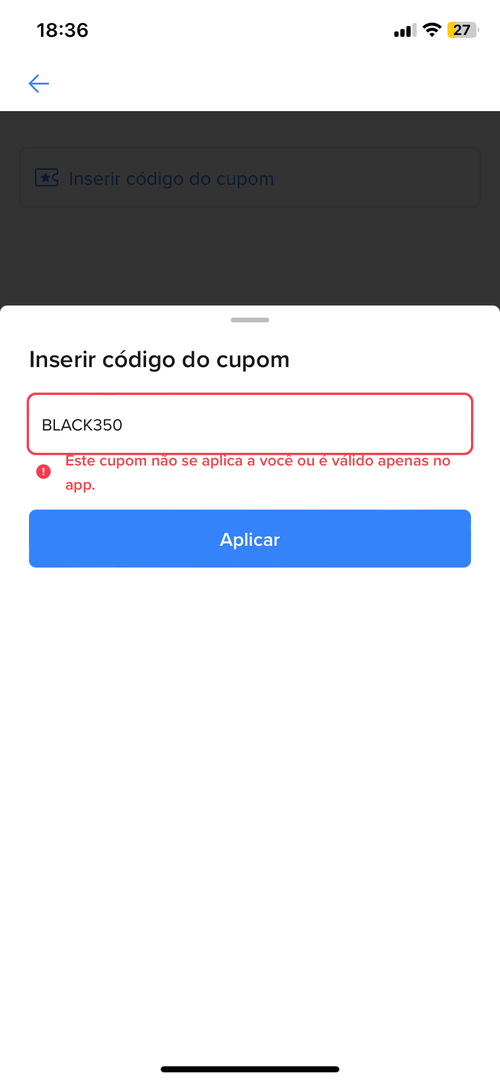The image size is (500, 1082).
Task: Tap the word 'app.' in the error message
Action: pos(80,485)
